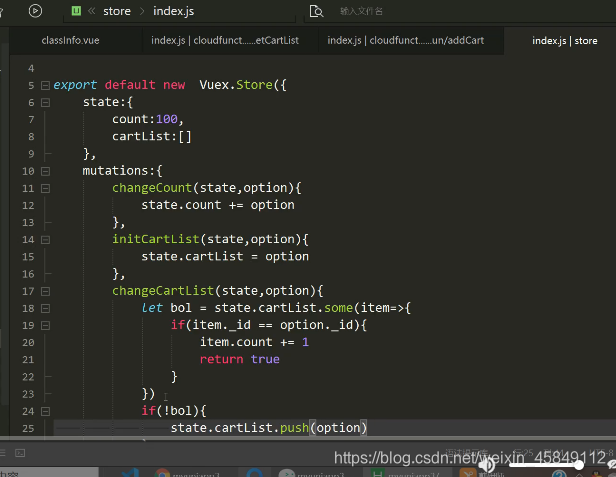
Task: Open the store breadcrumb folder
Action: click(x=117, y=11)
